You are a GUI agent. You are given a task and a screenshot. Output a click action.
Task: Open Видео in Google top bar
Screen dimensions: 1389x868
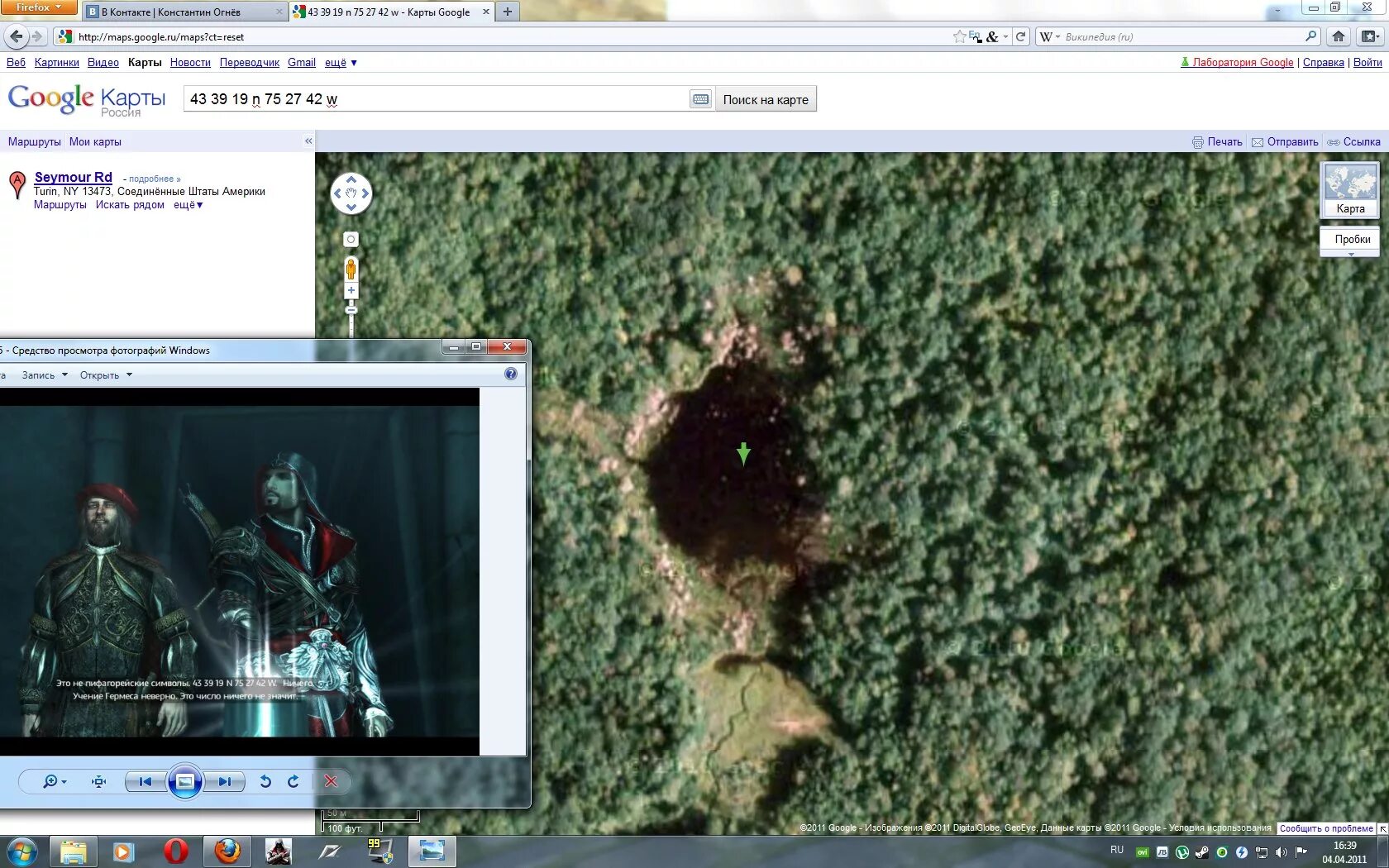coord(103,63)
